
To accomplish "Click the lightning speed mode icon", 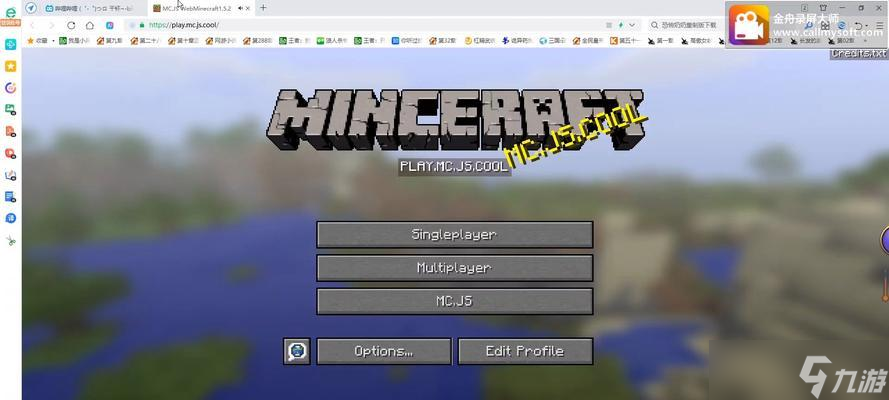I will tap(621, 25).
